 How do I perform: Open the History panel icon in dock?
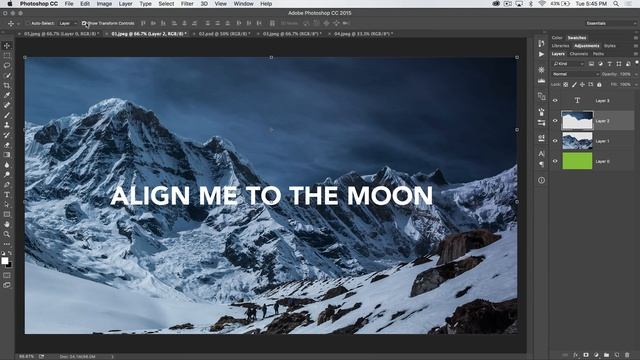click(x=541, y=43)
